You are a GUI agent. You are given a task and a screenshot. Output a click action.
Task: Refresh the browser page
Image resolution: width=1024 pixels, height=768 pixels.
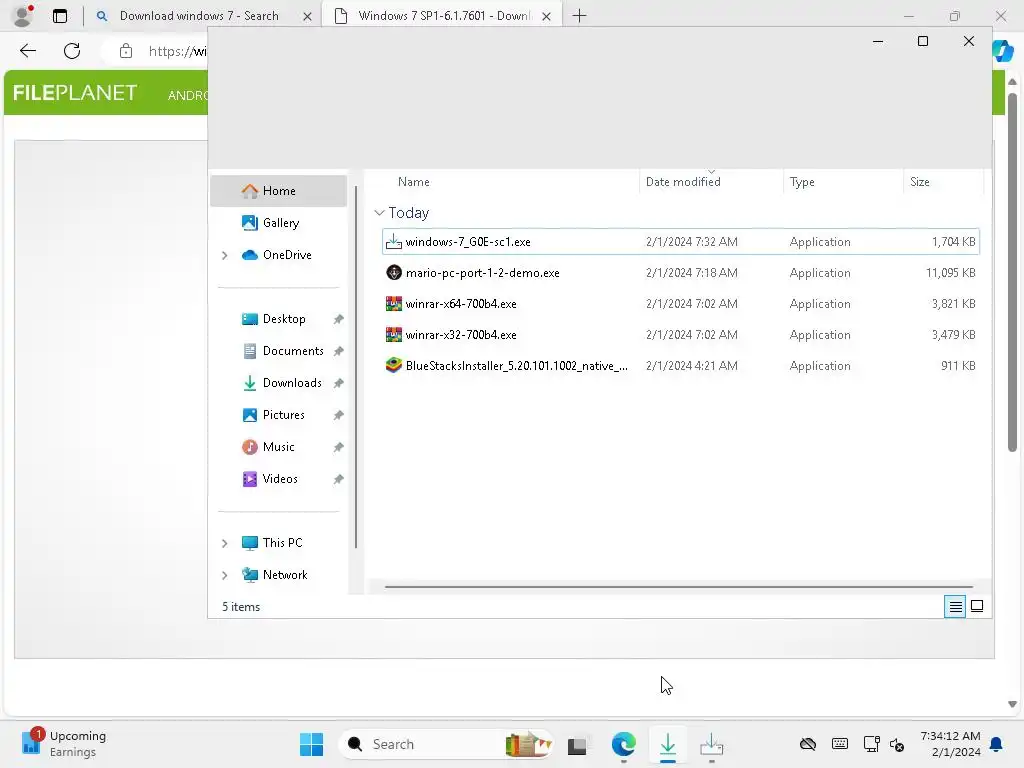[x=72, y=51]
